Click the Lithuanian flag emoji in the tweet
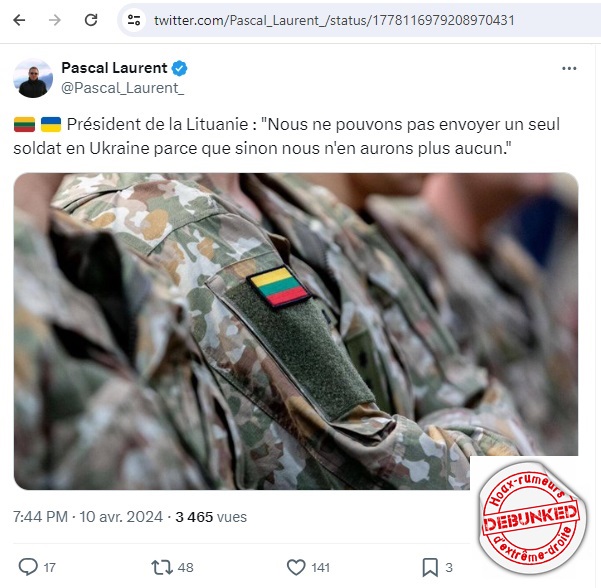The height and width of the screenshot is (588, 601). tap(25, 125)
